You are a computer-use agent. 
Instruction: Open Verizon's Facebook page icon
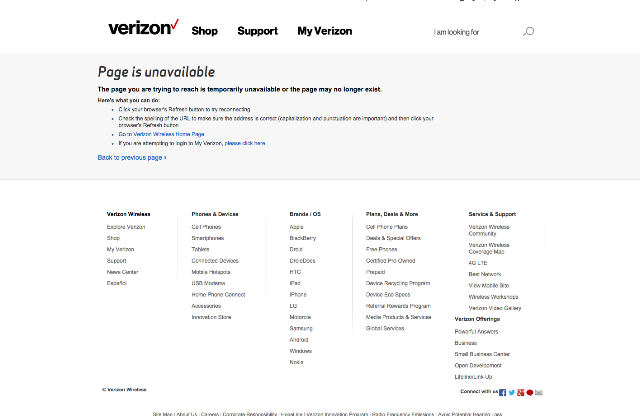pos(502,392)
